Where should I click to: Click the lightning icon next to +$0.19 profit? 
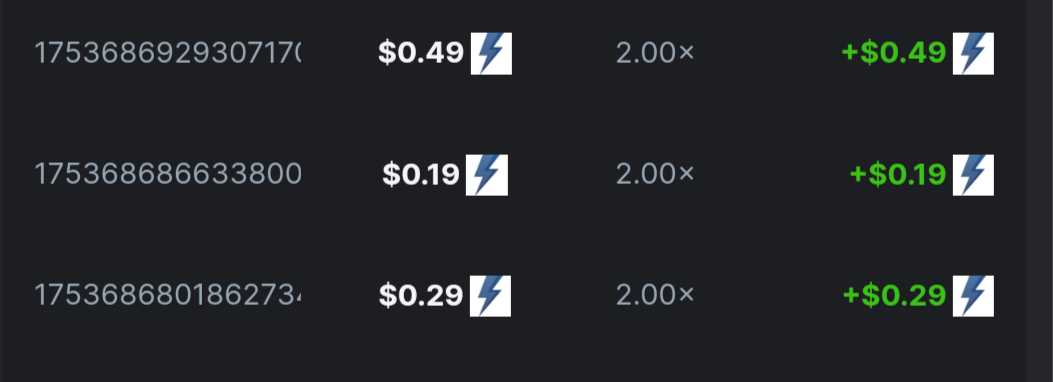pos(973,175)
